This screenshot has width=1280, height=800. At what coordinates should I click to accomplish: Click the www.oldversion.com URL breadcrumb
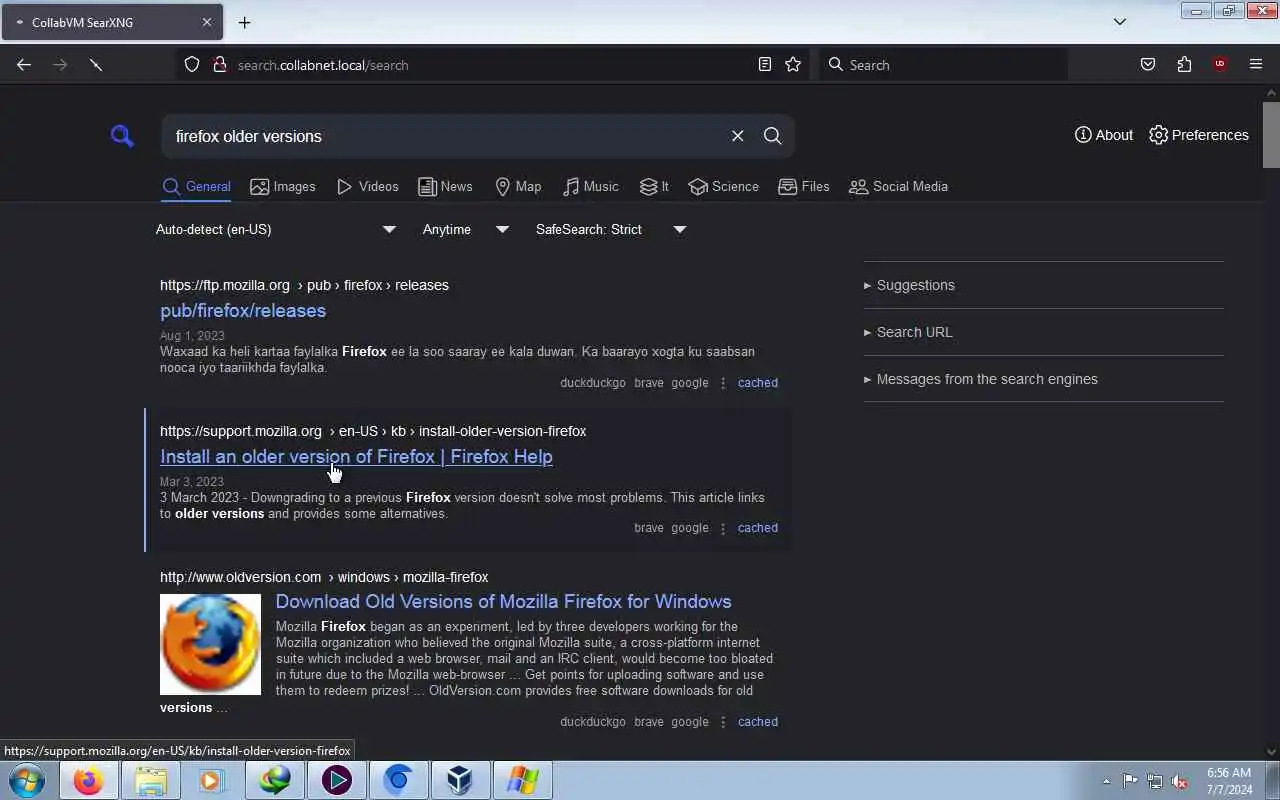coord(324,577)
